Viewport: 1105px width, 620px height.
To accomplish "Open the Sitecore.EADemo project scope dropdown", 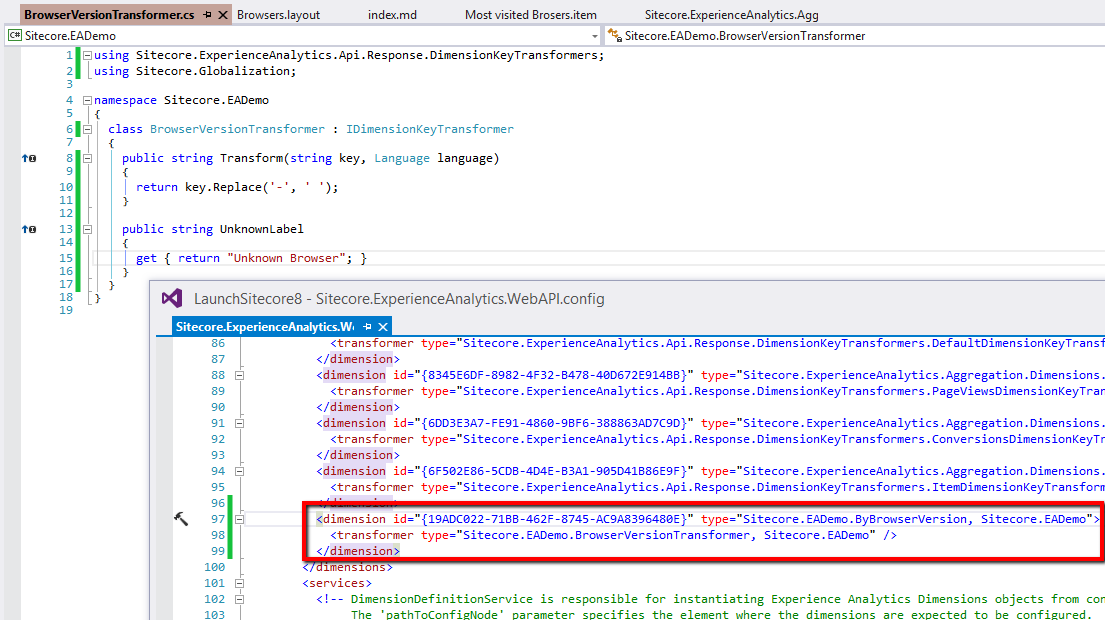I will [594, 36].
